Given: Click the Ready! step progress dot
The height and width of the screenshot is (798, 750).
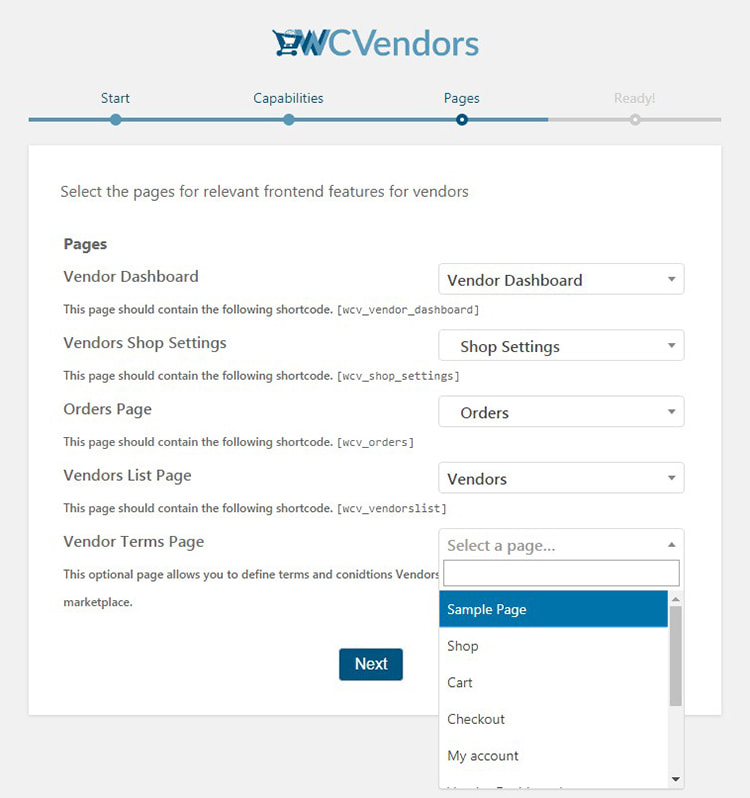Looking at the screenshot, I should [634, 120].
